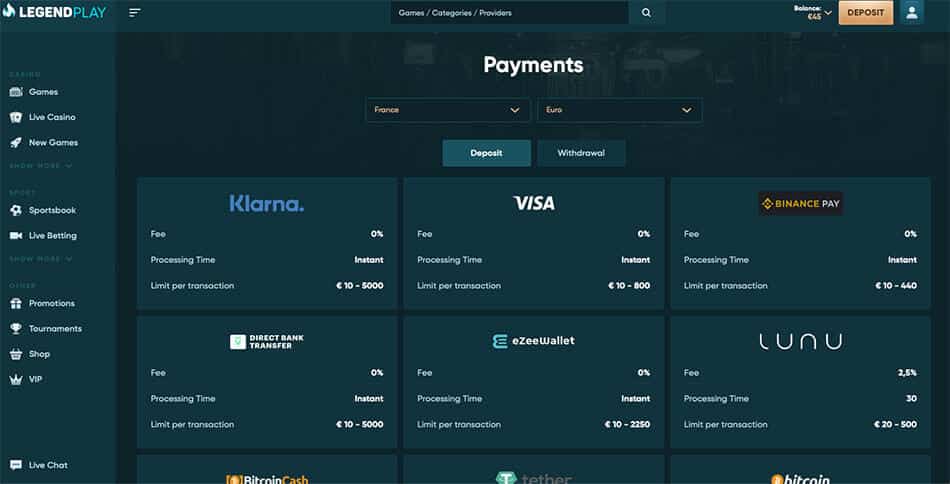Click the Live Casino cards icon
950x484 pixels.
point(16,118)
